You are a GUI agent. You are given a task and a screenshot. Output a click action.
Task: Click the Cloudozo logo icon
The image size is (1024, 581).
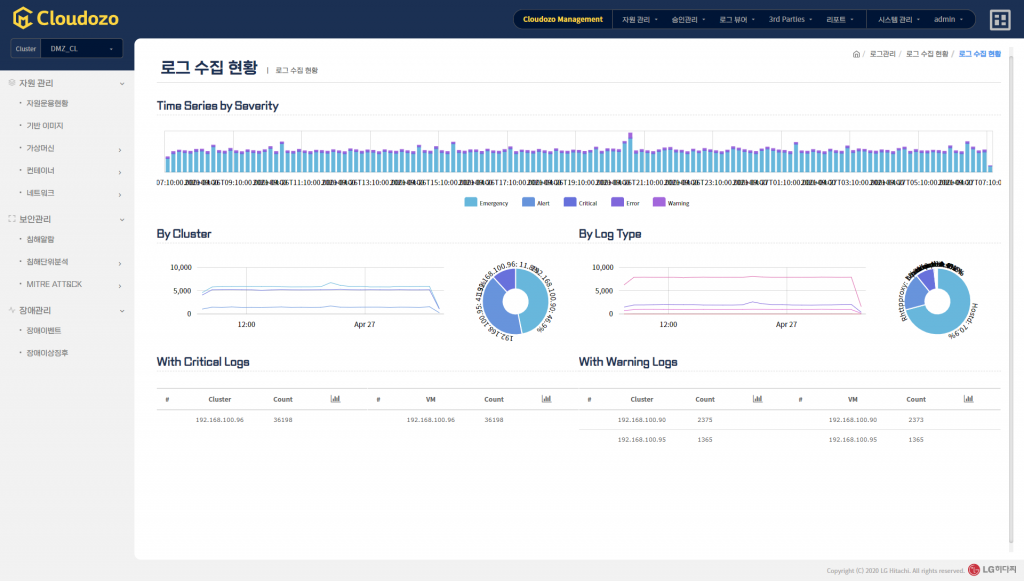click(x=22, y=18)
